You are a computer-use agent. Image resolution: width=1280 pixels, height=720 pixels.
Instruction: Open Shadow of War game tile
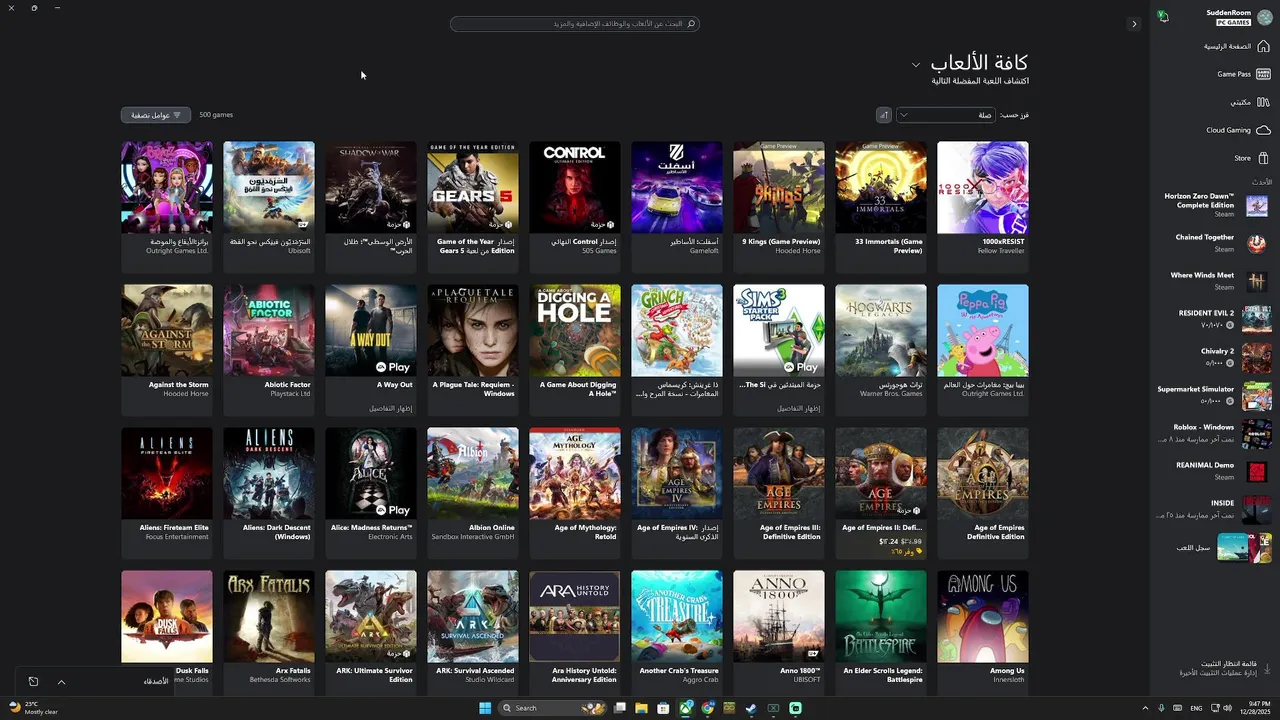(371, 206)
